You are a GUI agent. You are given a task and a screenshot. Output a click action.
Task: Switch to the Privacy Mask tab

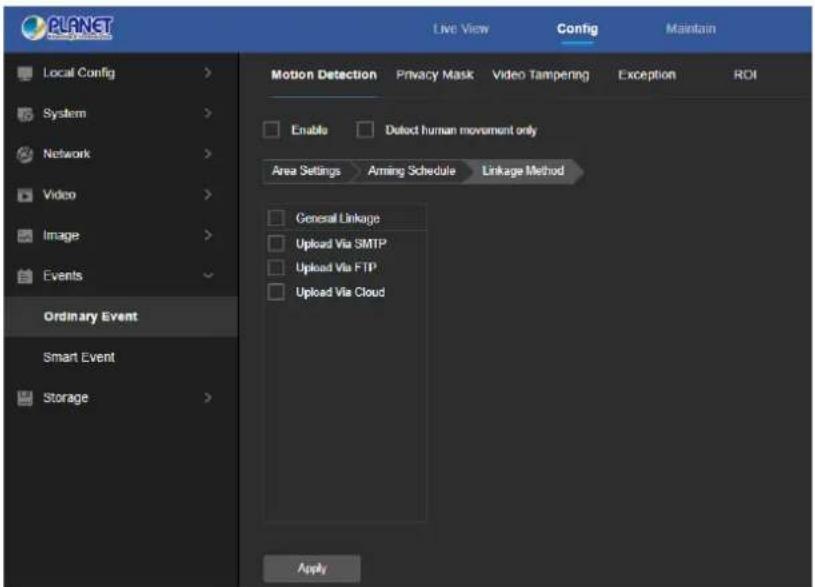pos(435,75)
